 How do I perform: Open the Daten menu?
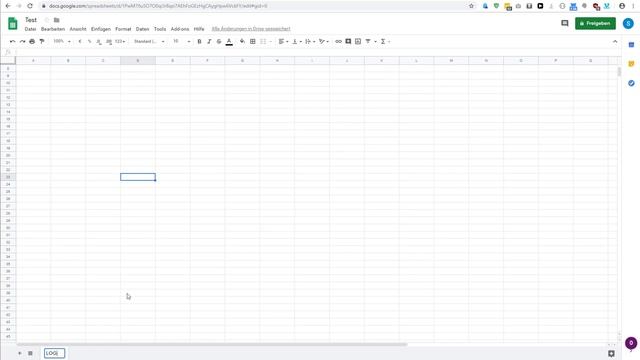tap(142, 29)
